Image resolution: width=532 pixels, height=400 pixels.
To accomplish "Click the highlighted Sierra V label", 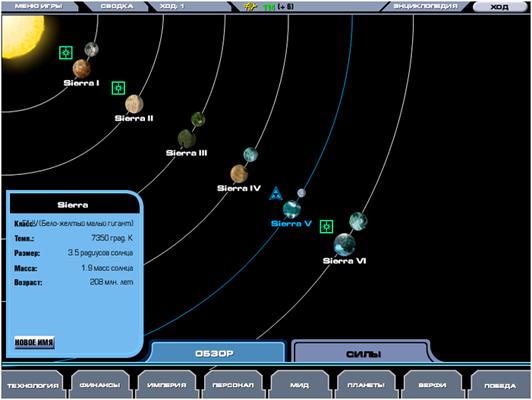I will pos(291,224).
